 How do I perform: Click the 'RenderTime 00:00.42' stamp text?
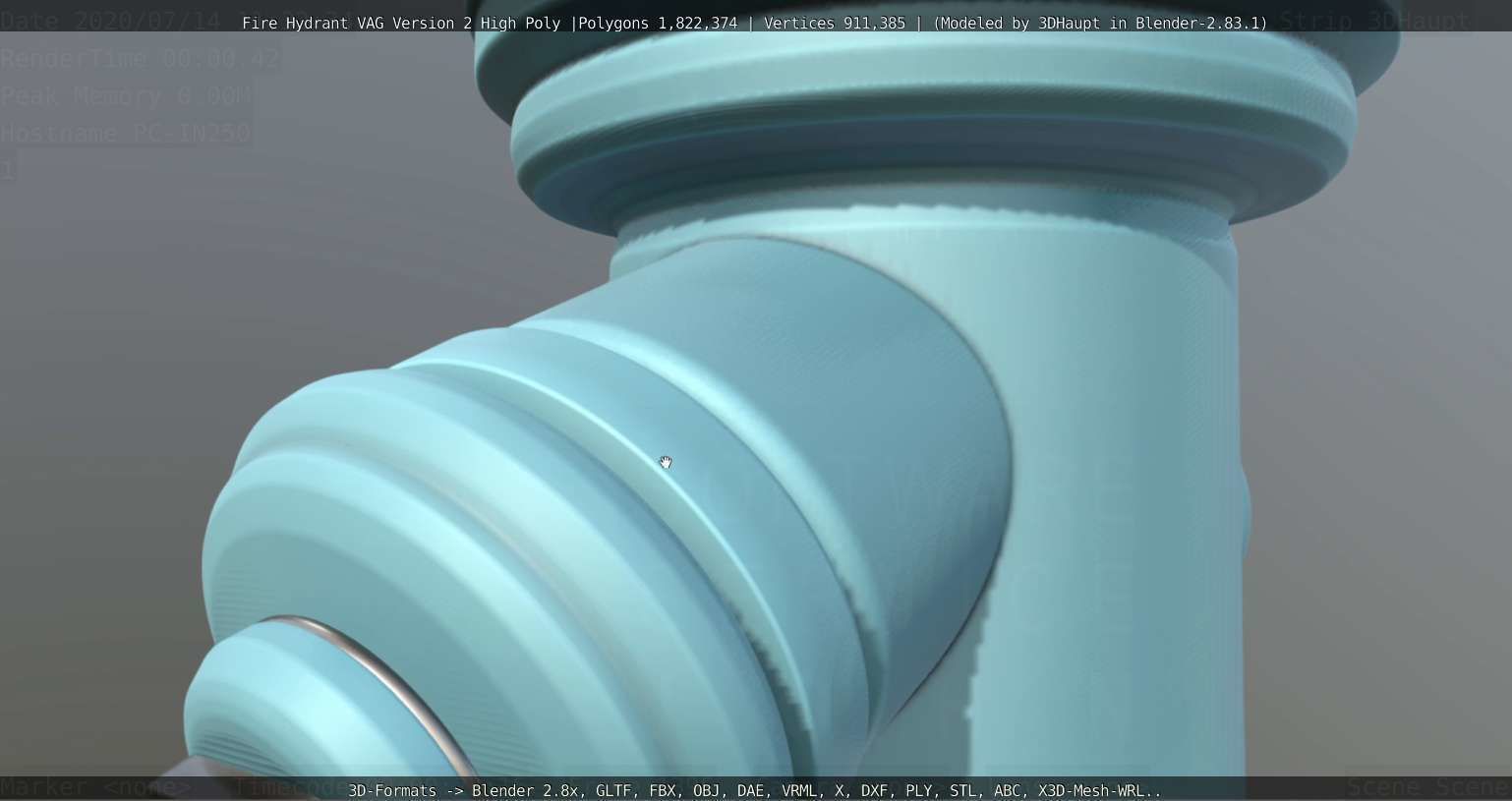(140, 59)
